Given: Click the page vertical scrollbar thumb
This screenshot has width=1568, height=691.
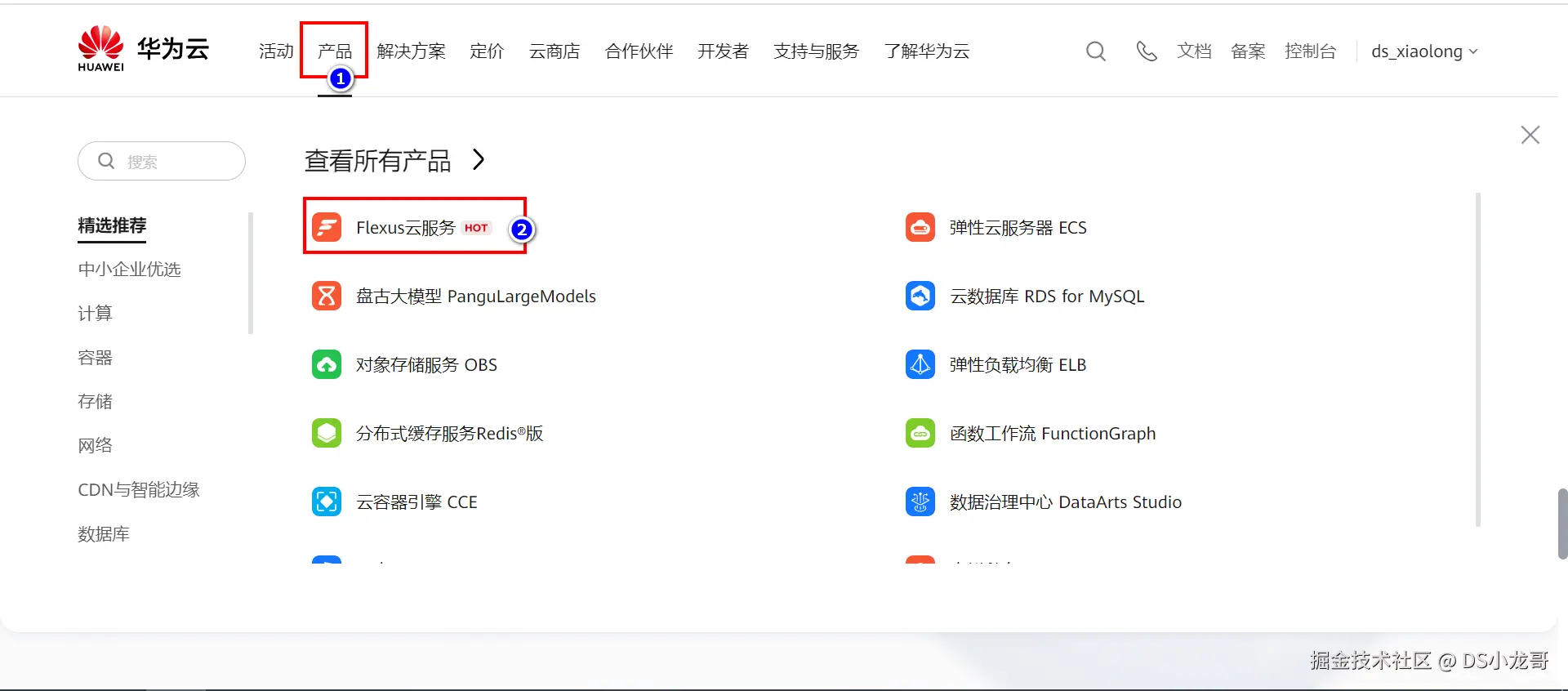Looking at the screenshot, I should 1562,524.
